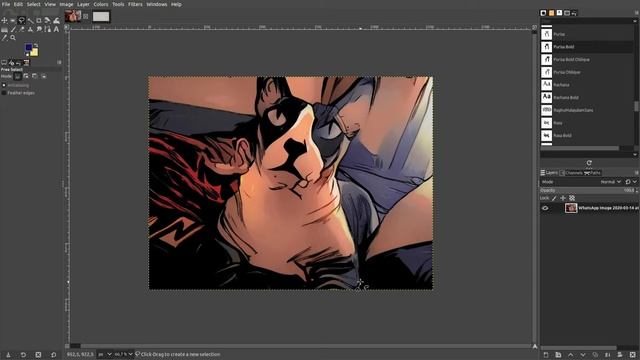Select the Smudge tool
Screen dimensions: 640x360
39,29
